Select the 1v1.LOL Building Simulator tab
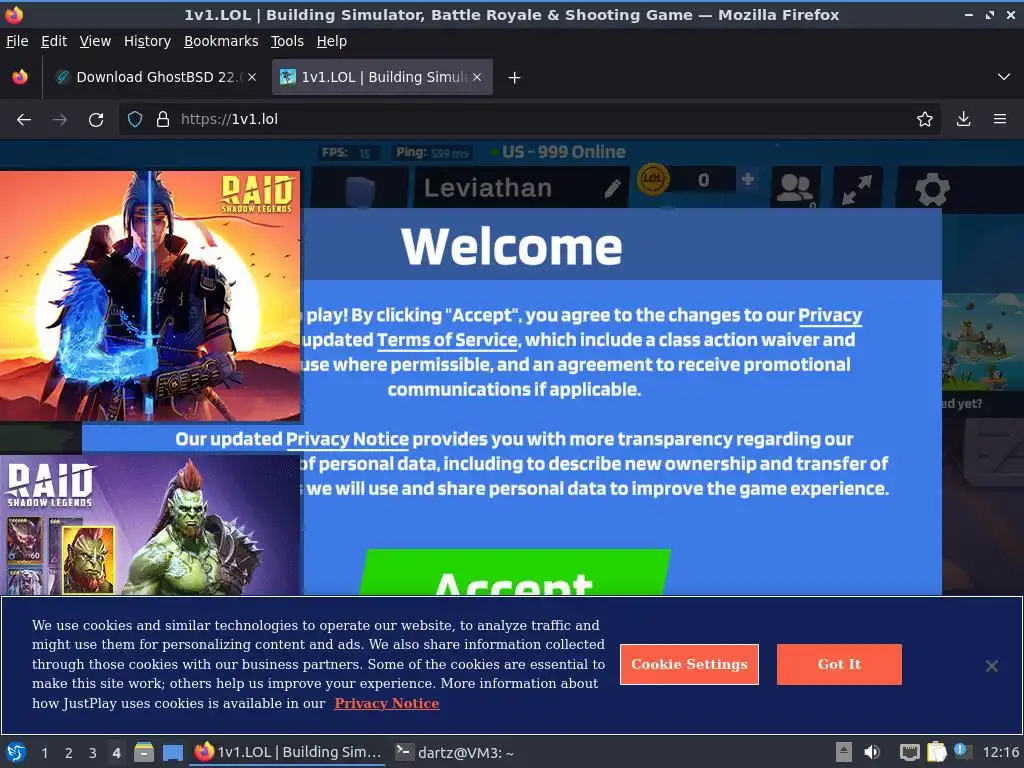The height and width of the screenshot is (768, 1024). (x=382, y=77)
